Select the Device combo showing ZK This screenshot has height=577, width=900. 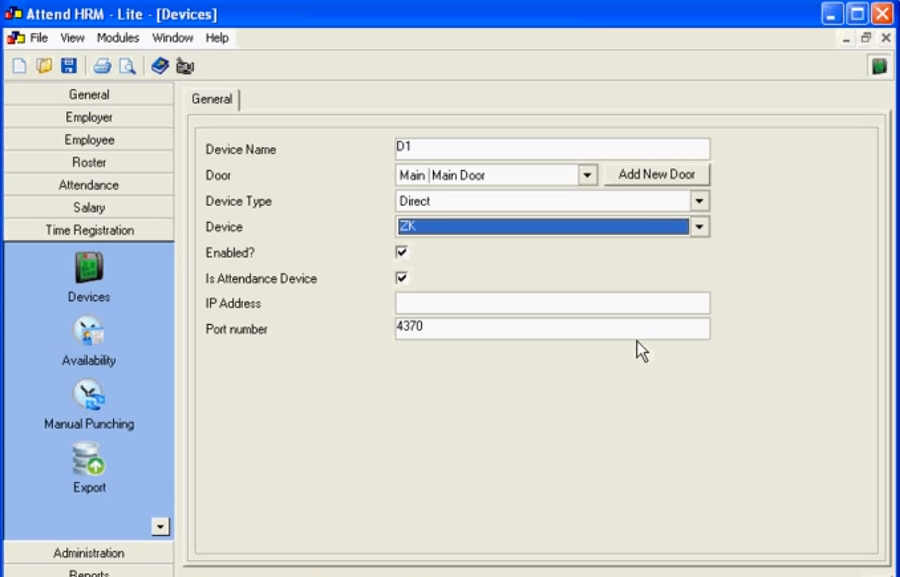pyautogui.click(x=552, y=227)
